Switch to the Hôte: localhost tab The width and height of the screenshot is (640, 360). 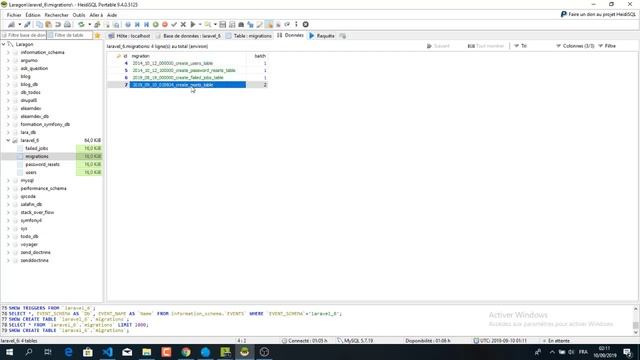(x=129, y=36)
